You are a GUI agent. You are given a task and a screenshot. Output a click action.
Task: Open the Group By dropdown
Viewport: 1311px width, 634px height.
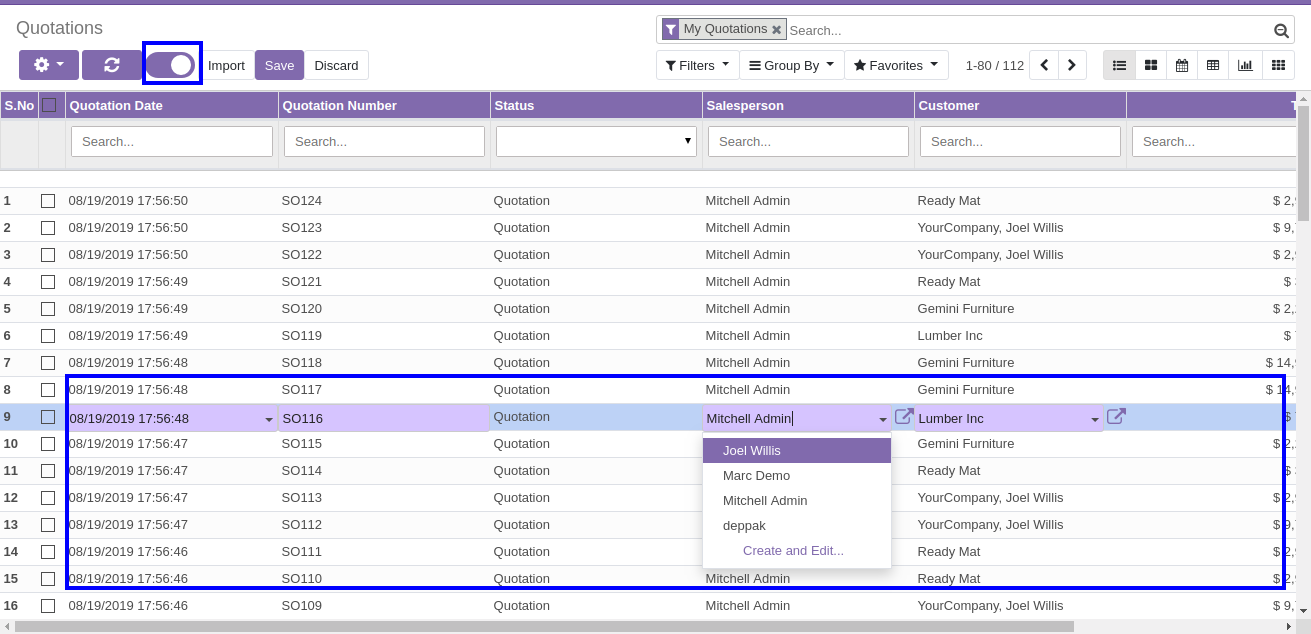click(791, 65)
